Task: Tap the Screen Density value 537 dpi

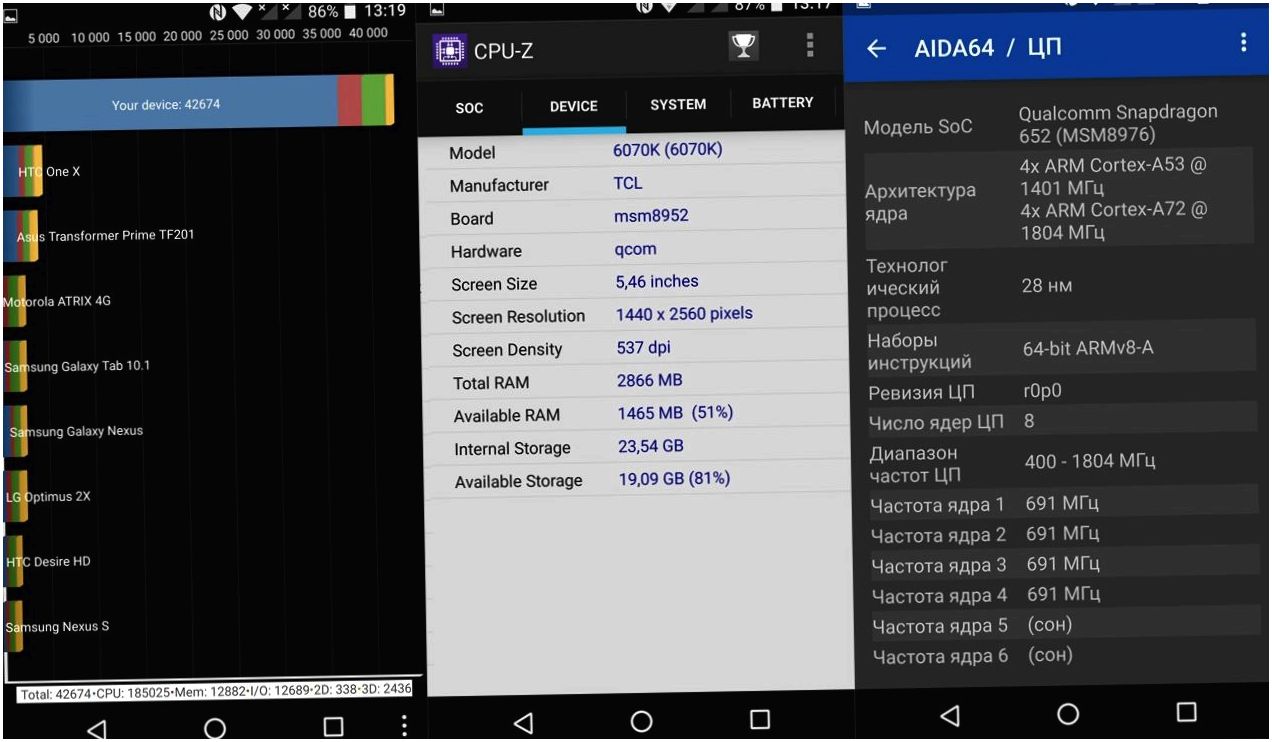Action: pyautogui.click(x=643, y=348)
